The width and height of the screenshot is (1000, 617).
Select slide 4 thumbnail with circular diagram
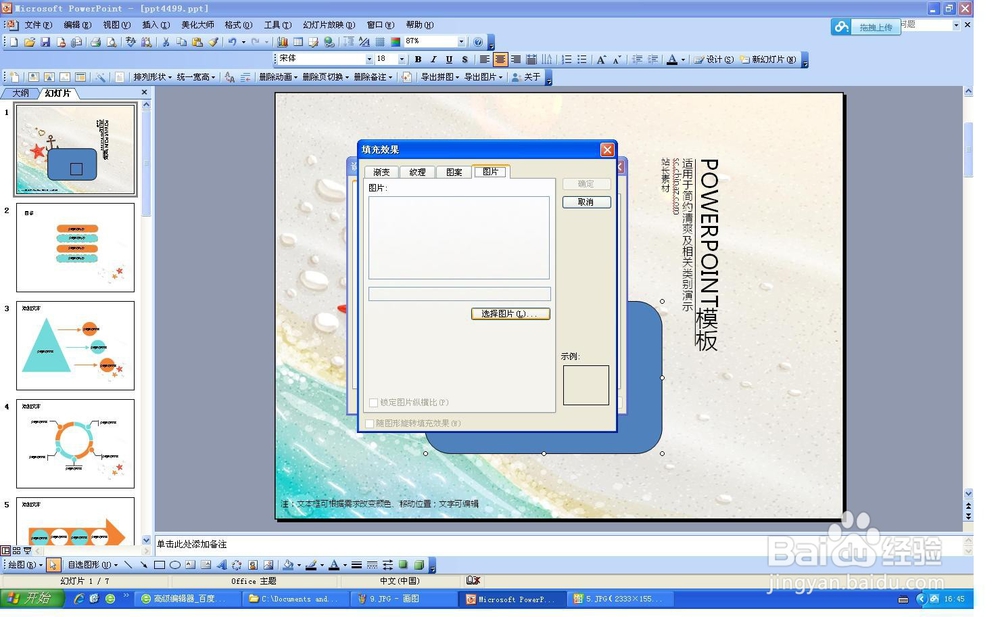[x=75, y=444]
